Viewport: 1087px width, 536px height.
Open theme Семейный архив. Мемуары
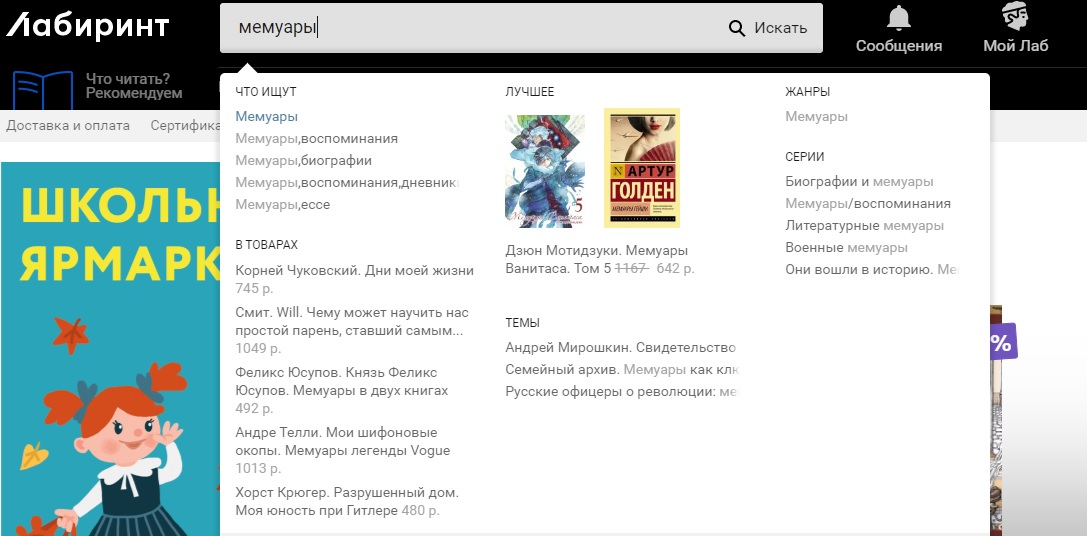pos(623,370)
